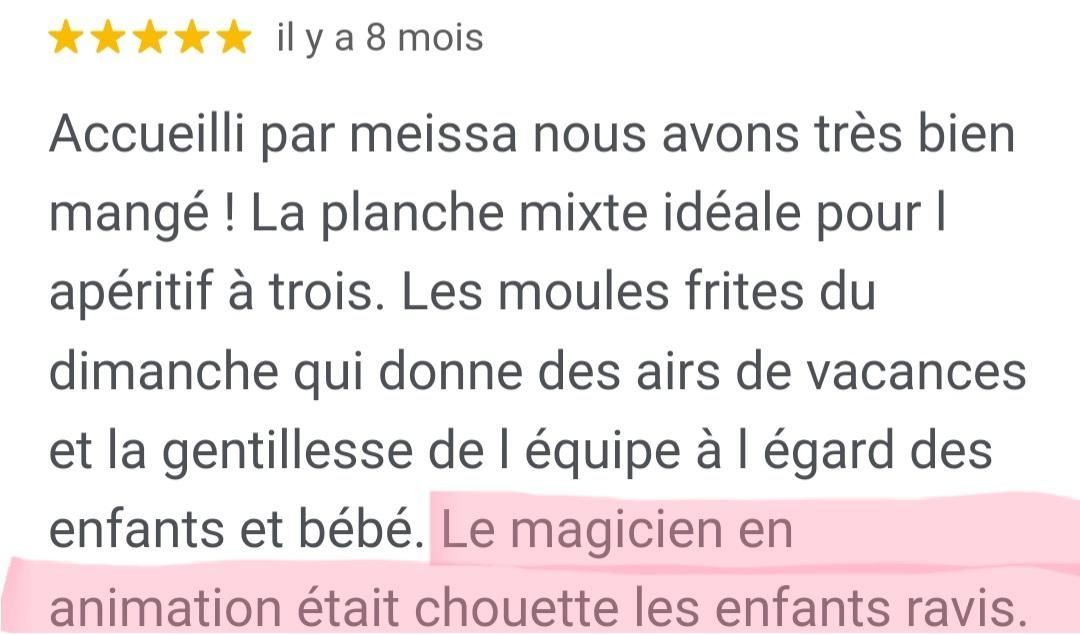This screenshot has height=635, width=1080.
Task: Click the first yellow rating star
Action: pos(65,37)
